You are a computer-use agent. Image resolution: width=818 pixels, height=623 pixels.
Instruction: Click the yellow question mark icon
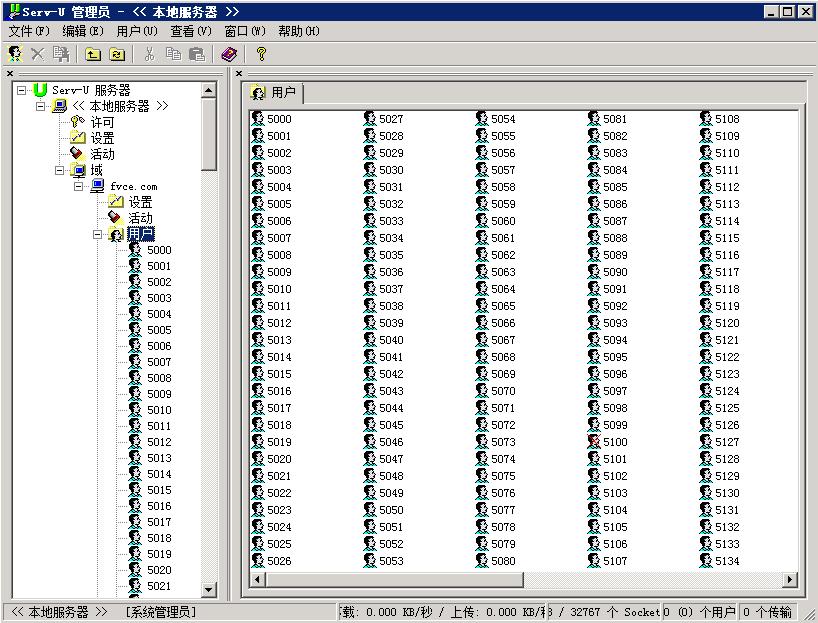click(261, 54)
